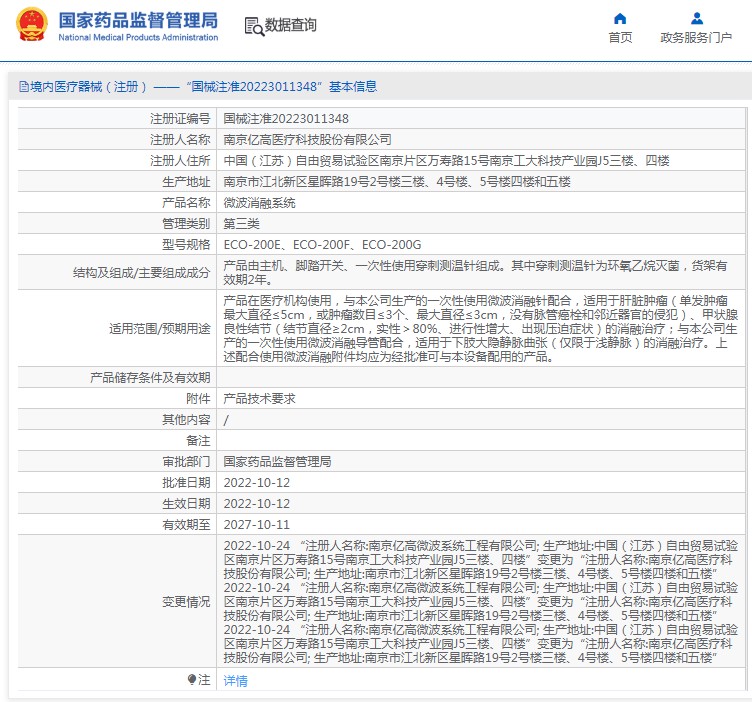Viewport: 752px width, 702px height.
Task: Open the 首页 menu item
Action: (620, 38)
